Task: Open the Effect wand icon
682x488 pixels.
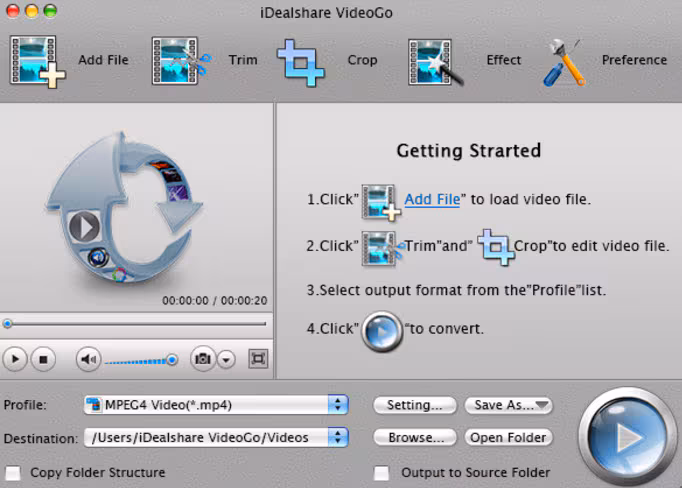Action: 435,62
